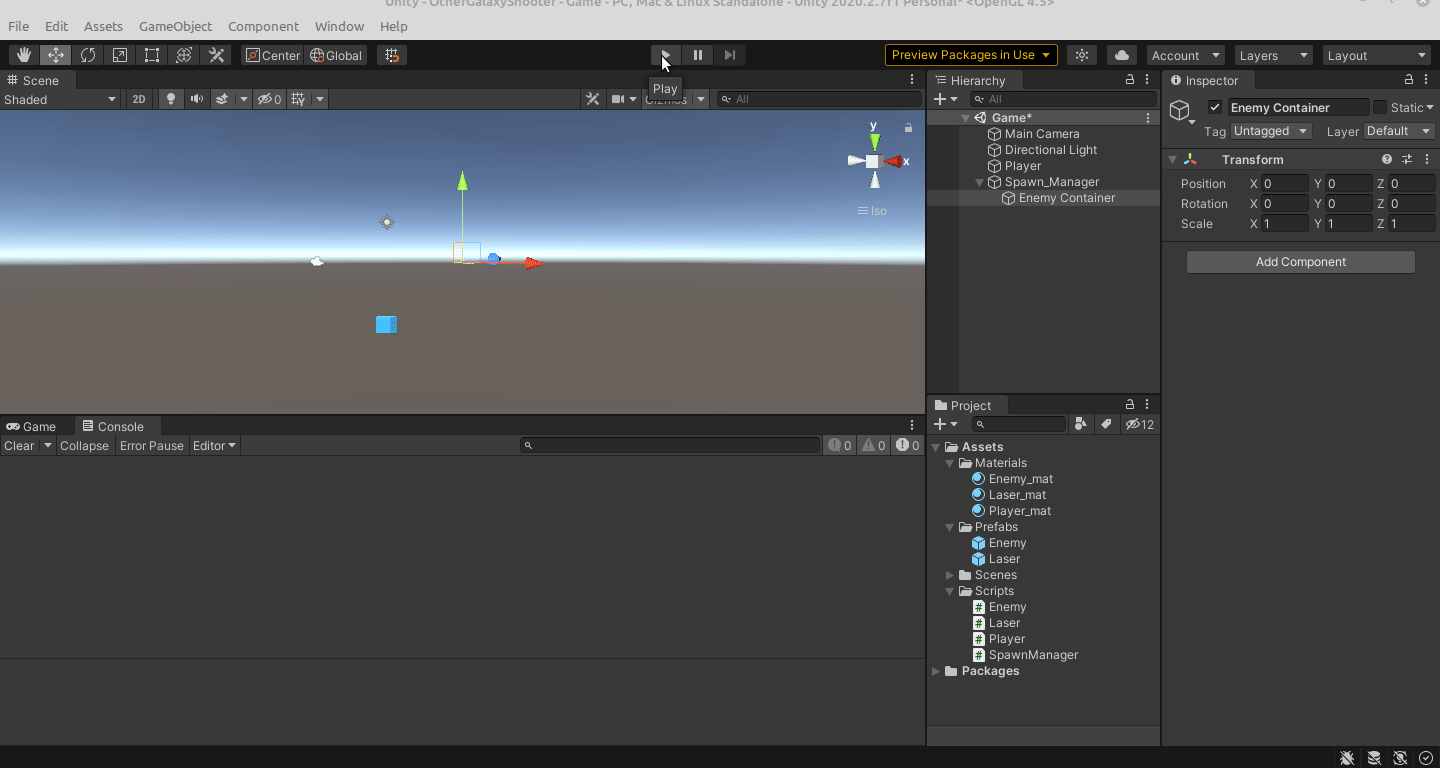Open Preview Packages in Use dropdown
Viewport: 1440px width, 768px height.
[971, 55]
